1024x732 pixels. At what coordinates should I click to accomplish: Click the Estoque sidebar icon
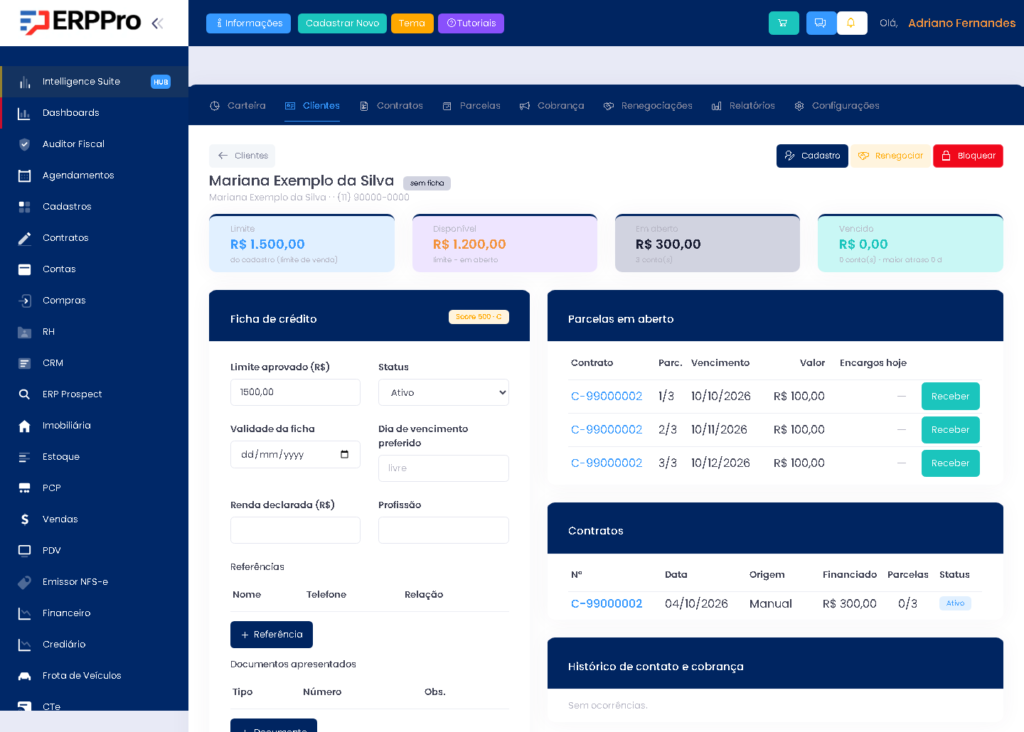(x=24, y=457)
